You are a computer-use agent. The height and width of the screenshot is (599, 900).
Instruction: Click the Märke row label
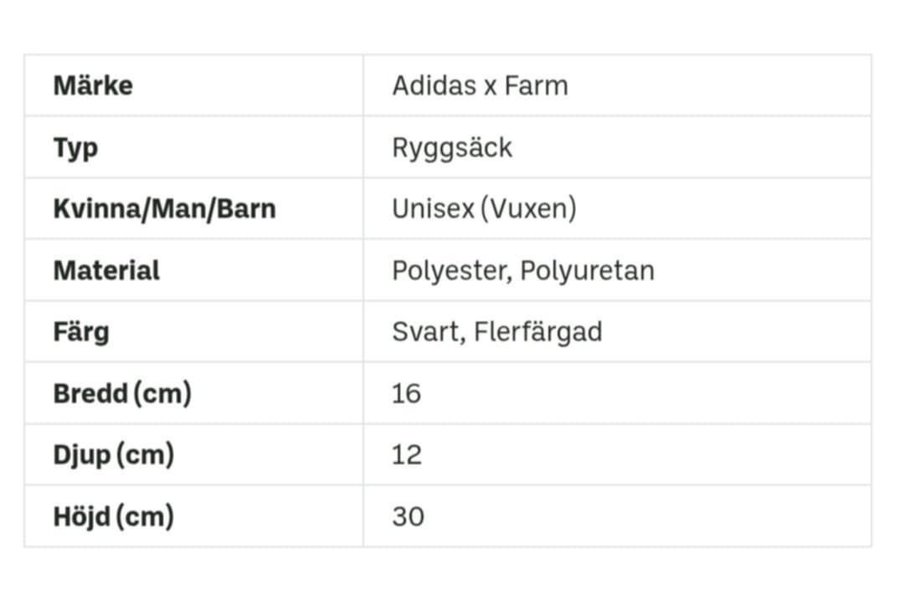pos(93,86)
